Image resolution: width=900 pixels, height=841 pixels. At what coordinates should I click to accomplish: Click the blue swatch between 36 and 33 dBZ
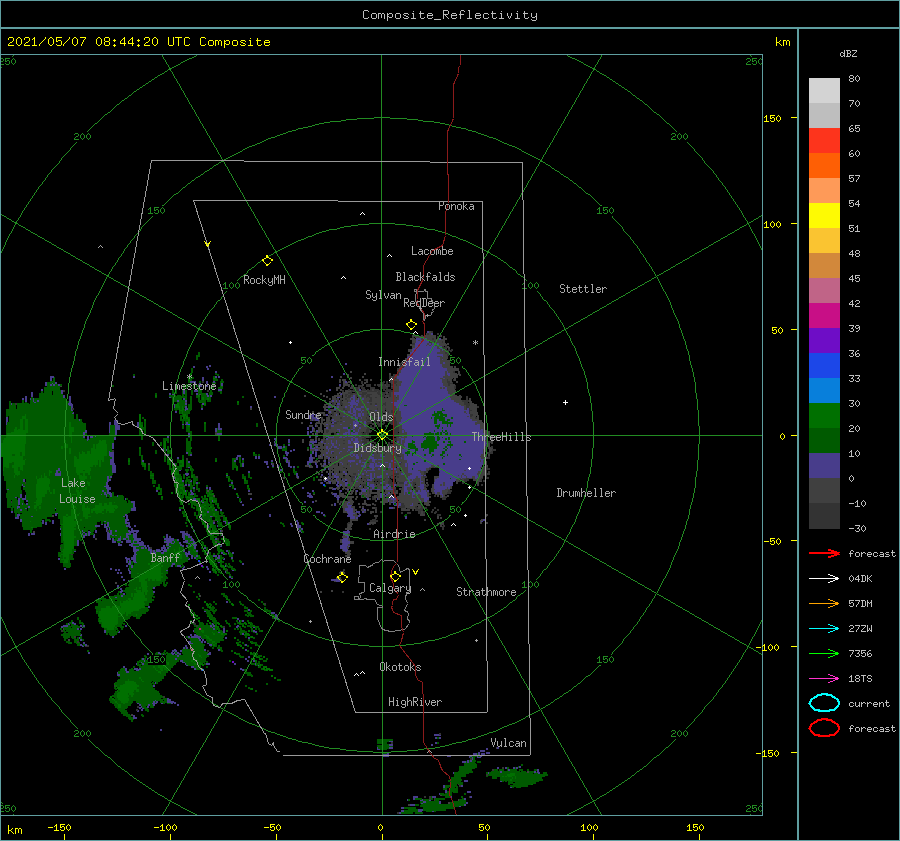click(824, 366)
